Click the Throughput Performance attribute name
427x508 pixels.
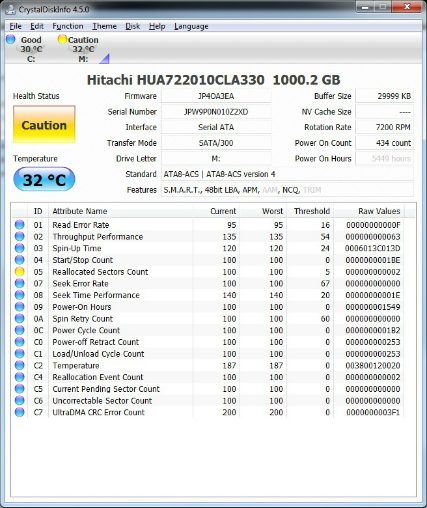98,237
